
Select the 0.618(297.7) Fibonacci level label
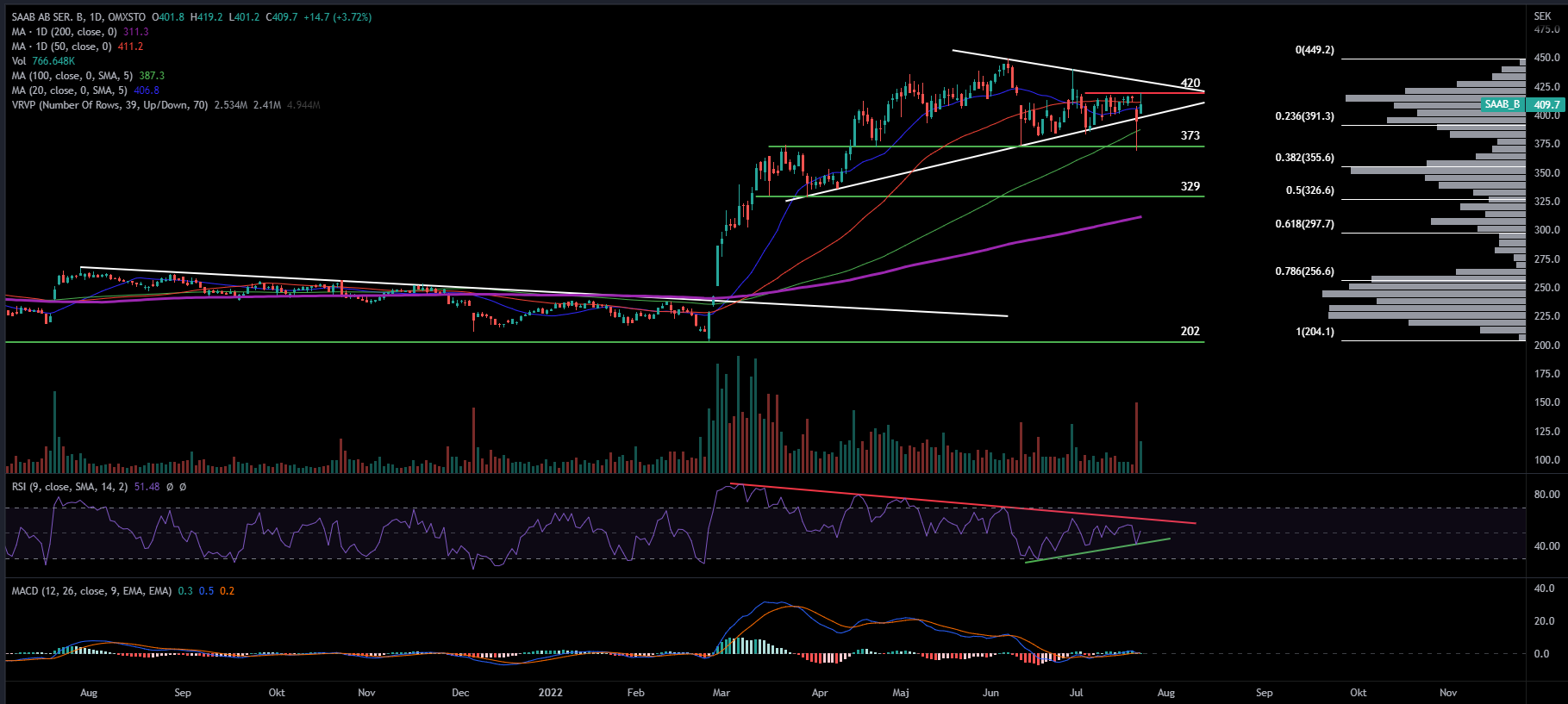click(x=1304, y=224)
